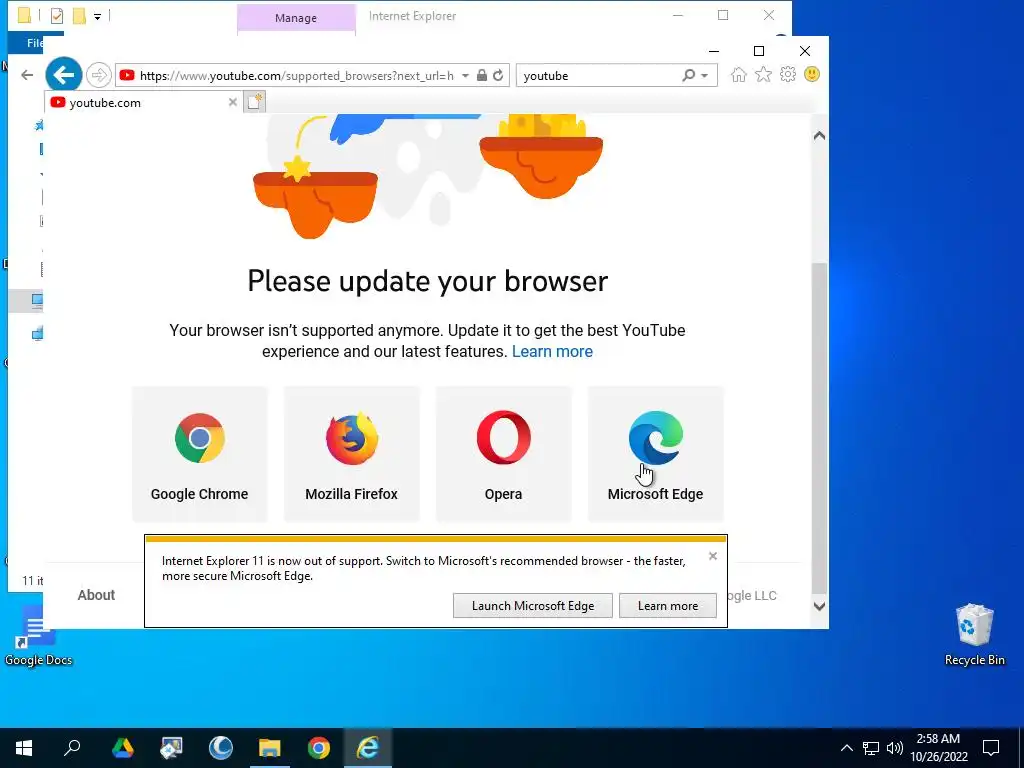This screenshot has width=1024, height=768.
Task: Open Google Docs desktop shortcut
Action: click(38, 637)
